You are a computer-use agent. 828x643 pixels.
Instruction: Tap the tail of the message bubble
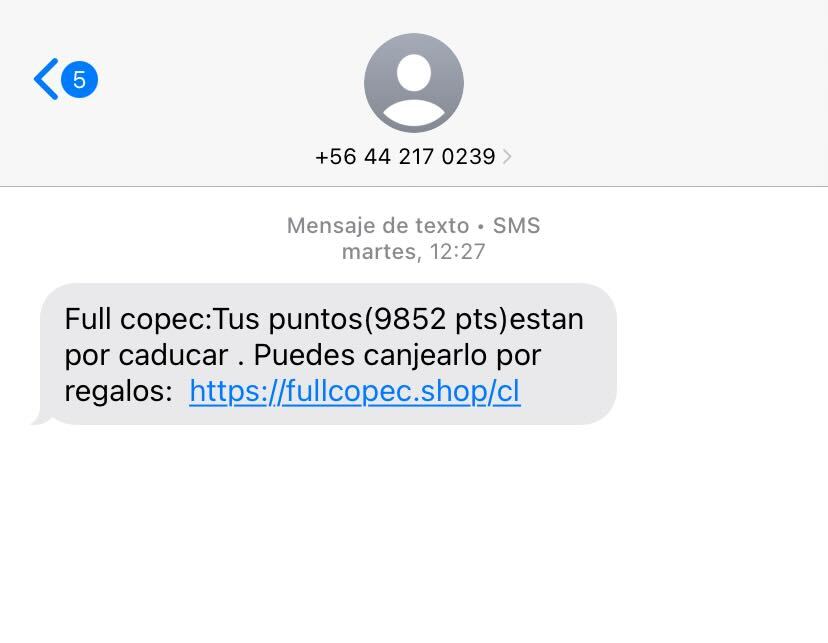click(41, 418)
